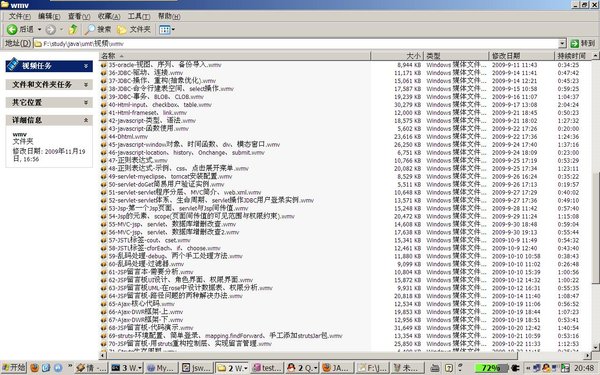Go up one folder level icon
This screenshot has width=600, height=375.
[x=73, y=29]
